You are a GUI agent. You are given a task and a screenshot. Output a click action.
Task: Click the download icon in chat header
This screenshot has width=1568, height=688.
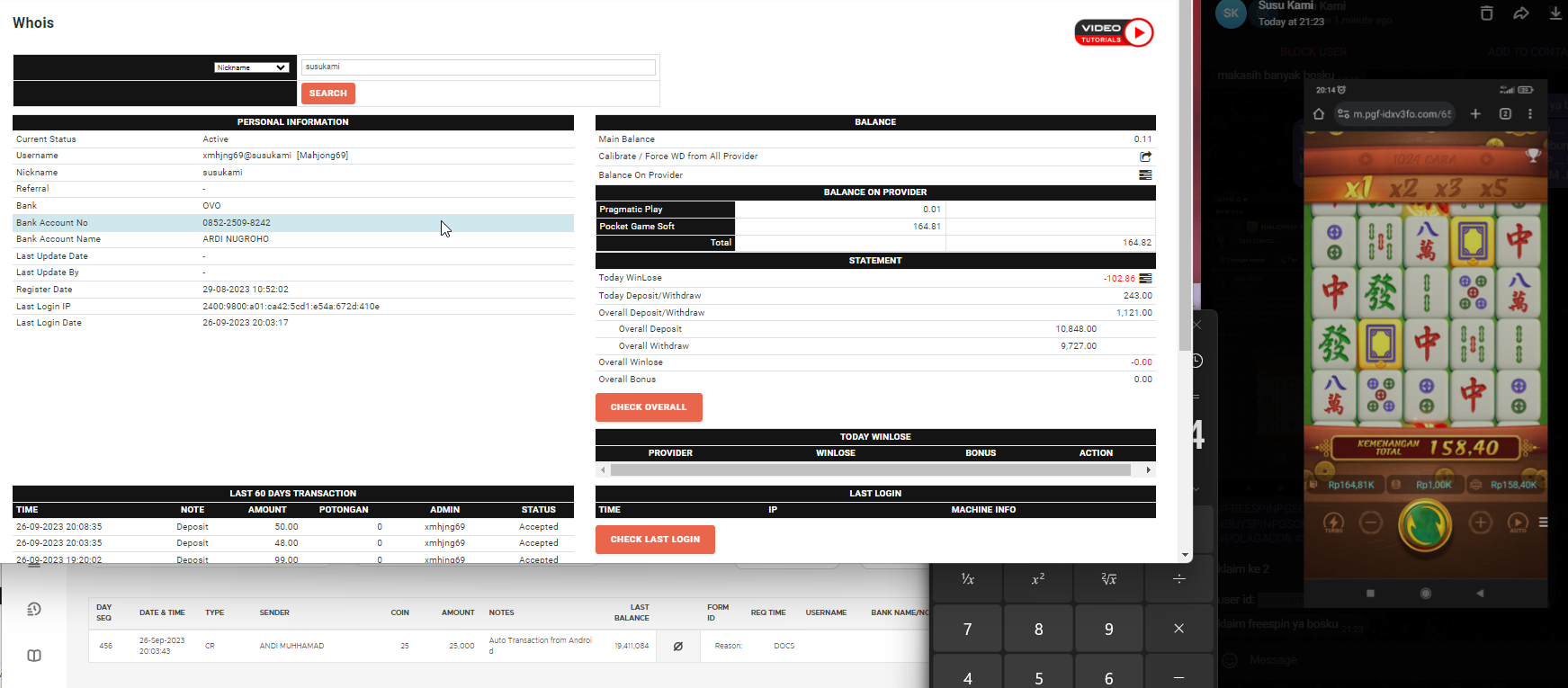click(x=1555, y=13)
